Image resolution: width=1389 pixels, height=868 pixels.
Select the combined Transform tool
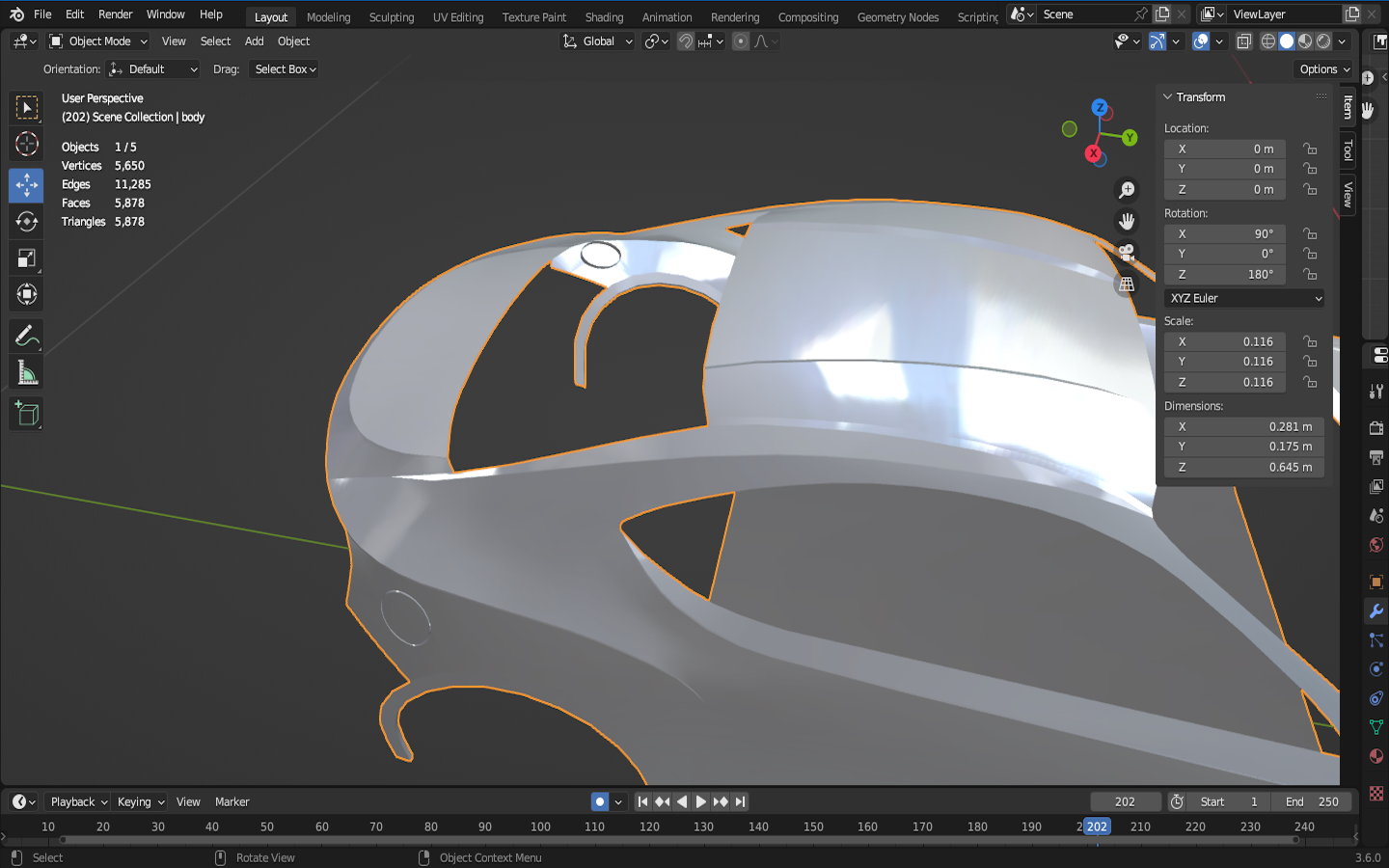pos(26,294)
